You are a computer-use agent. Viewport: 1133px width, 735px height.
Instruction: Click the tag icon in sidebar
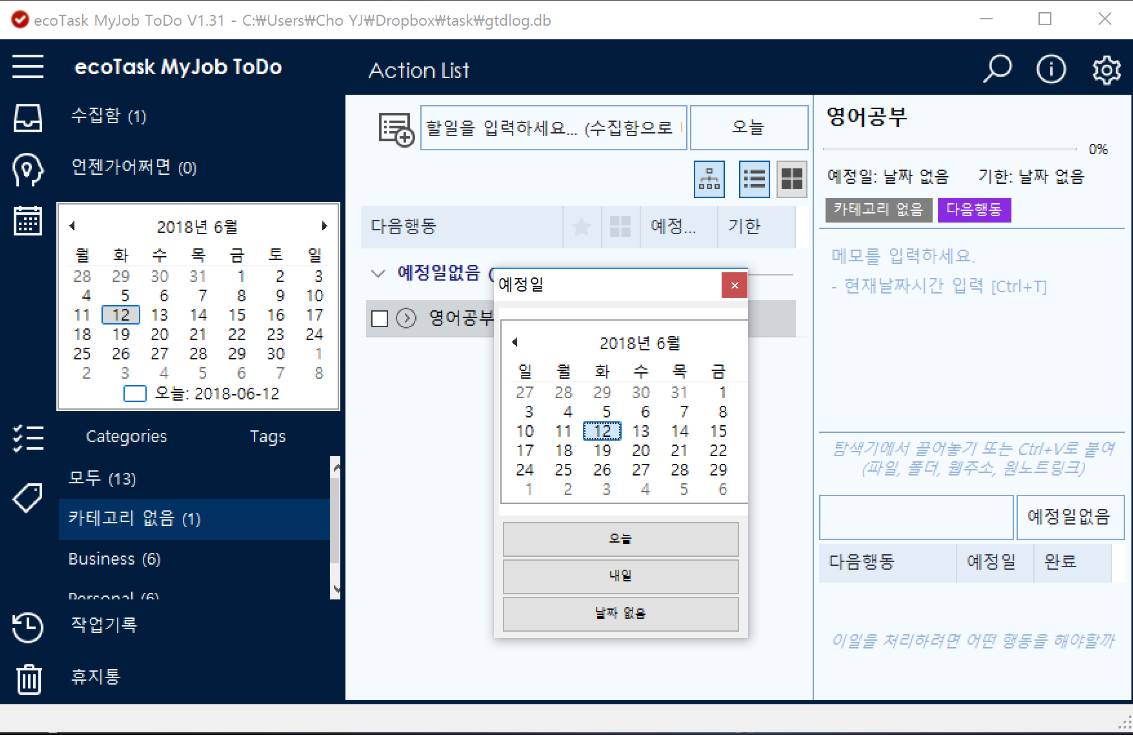point(27,497)
